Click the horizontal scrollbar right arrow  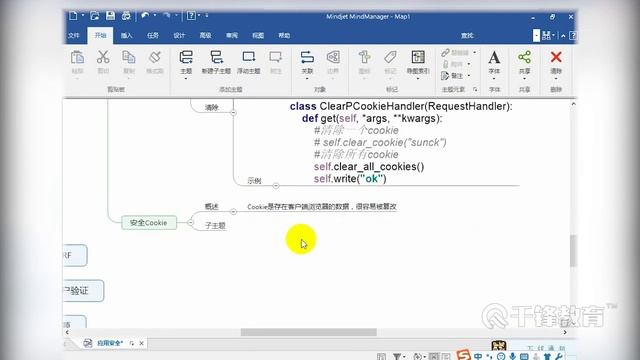565,332
